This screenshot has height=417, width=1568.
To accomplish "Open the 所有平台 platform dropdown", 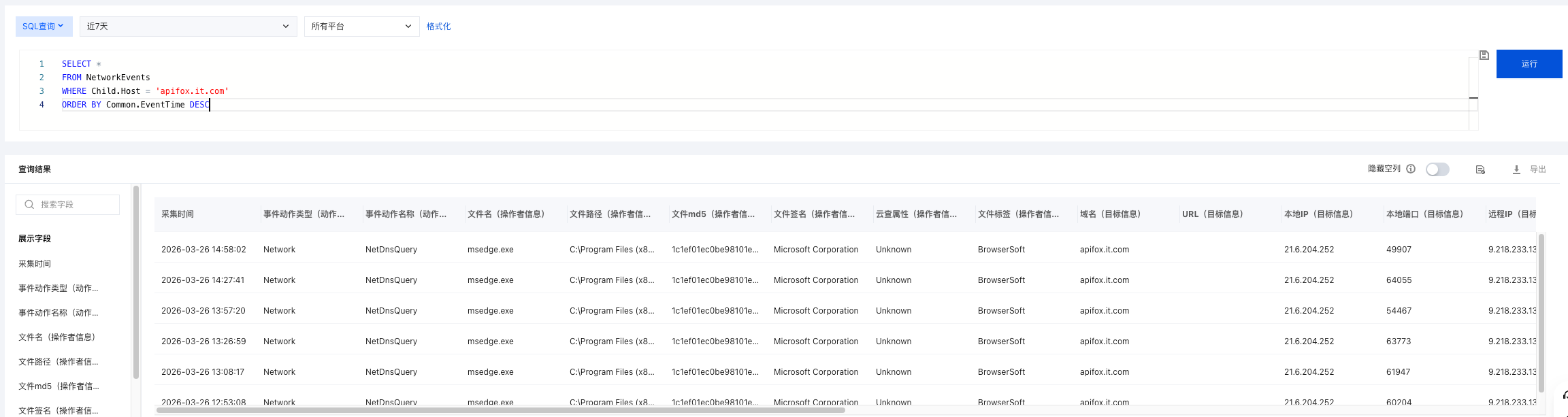I will click(x=361, y=27).
